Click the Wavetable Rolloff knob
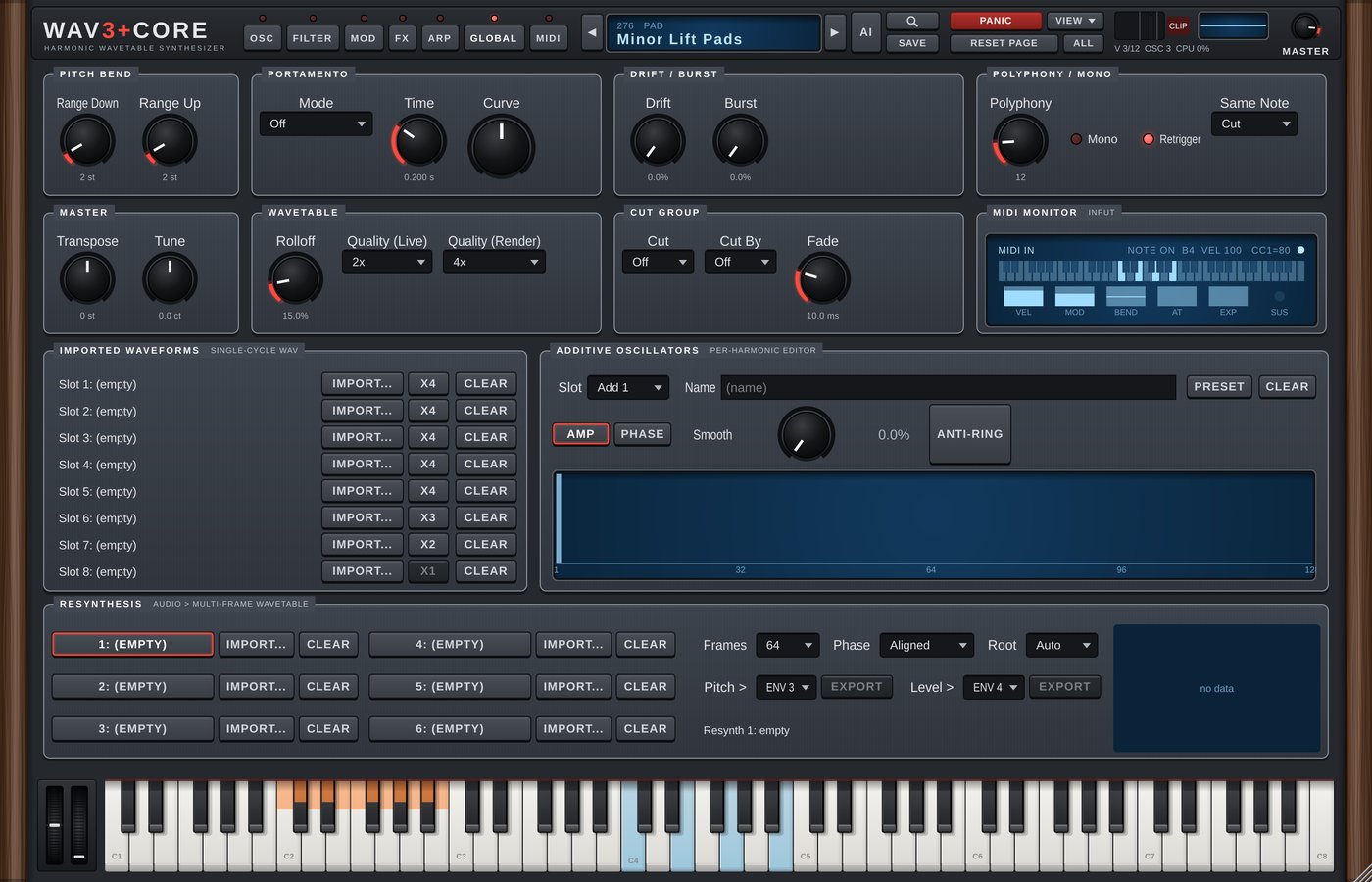Viewport: 1372px width, 882px height. click(x=295, y=279)
